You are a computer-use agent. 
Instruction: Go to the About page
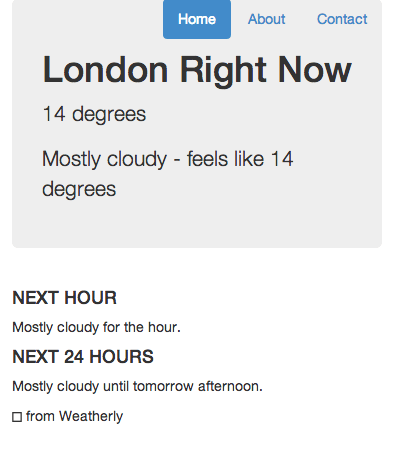click(x=267, y=19)
